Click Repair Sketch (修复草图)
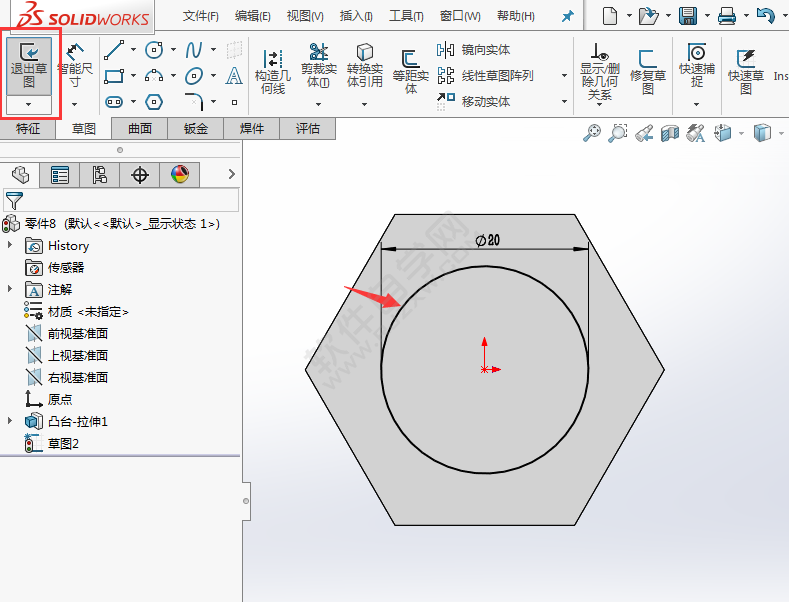The height and width of the screenshot is (602, 789). (648, 72)
